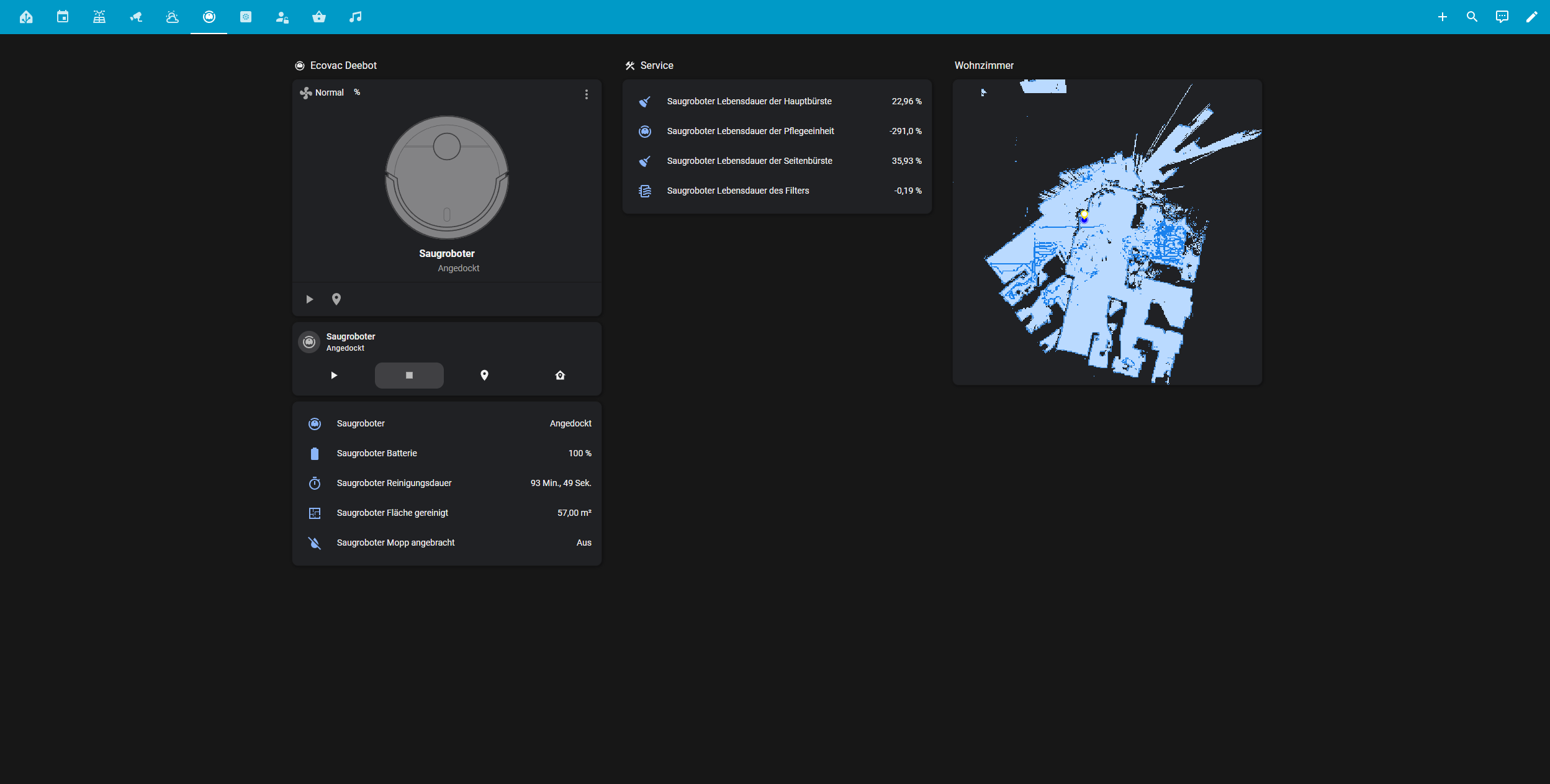Click the plus add icon in header

1442,17
